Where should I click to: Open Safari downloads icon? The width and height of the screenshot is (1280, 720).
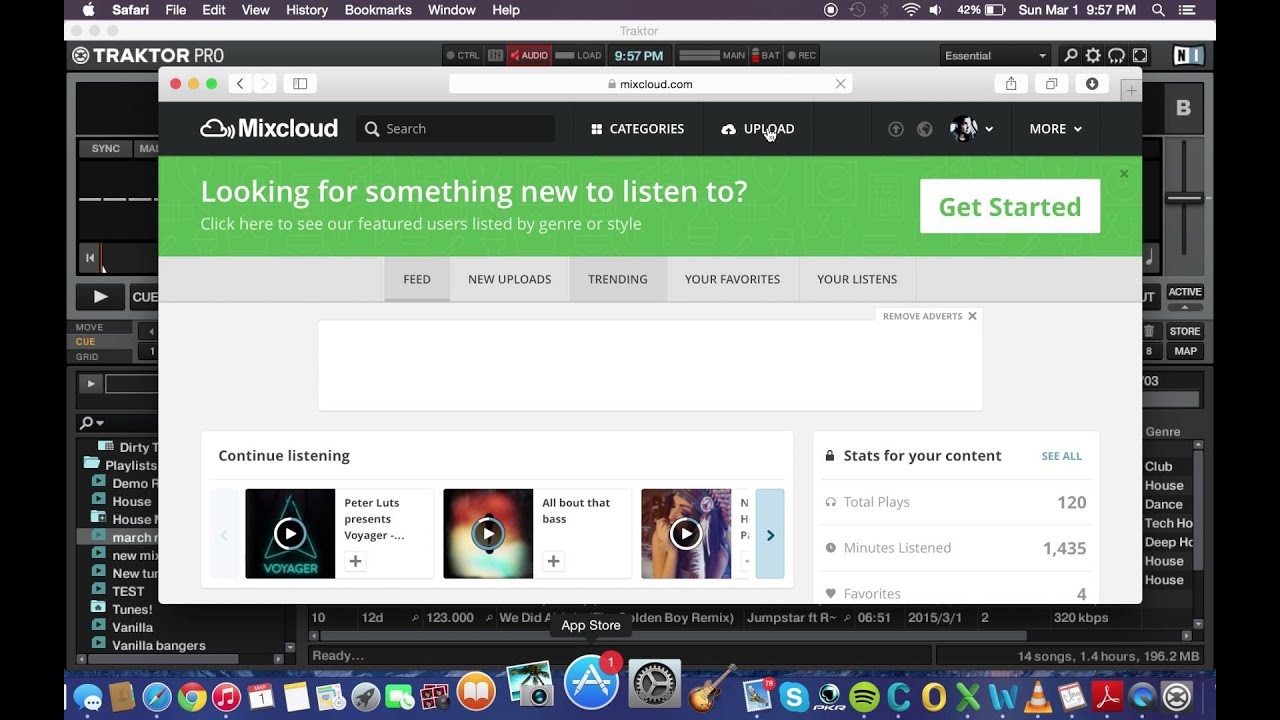pyautogui.click(x=1092, y=84)
